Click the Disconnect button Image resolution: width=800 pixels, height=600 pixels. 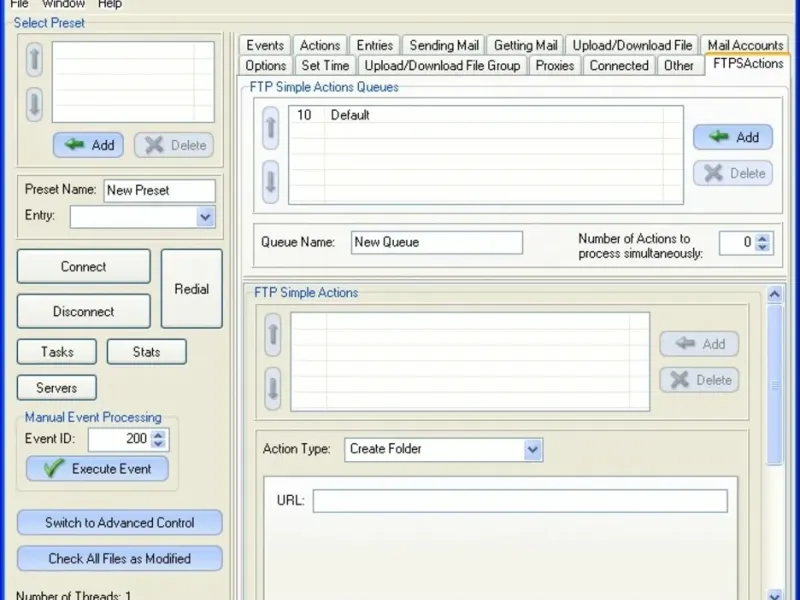tap(84, 311)
